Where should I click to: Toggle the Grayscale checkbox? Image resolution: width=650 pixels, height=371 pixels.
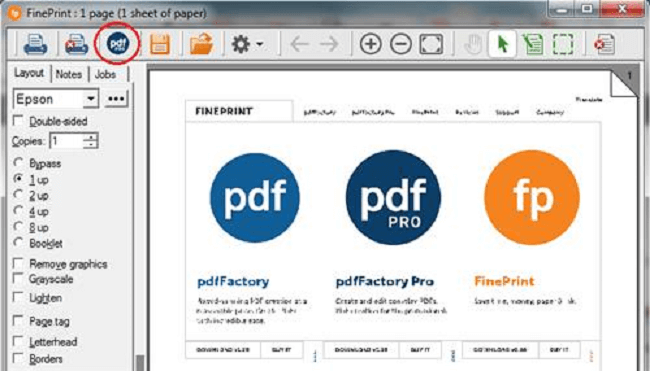coord(18,279)
